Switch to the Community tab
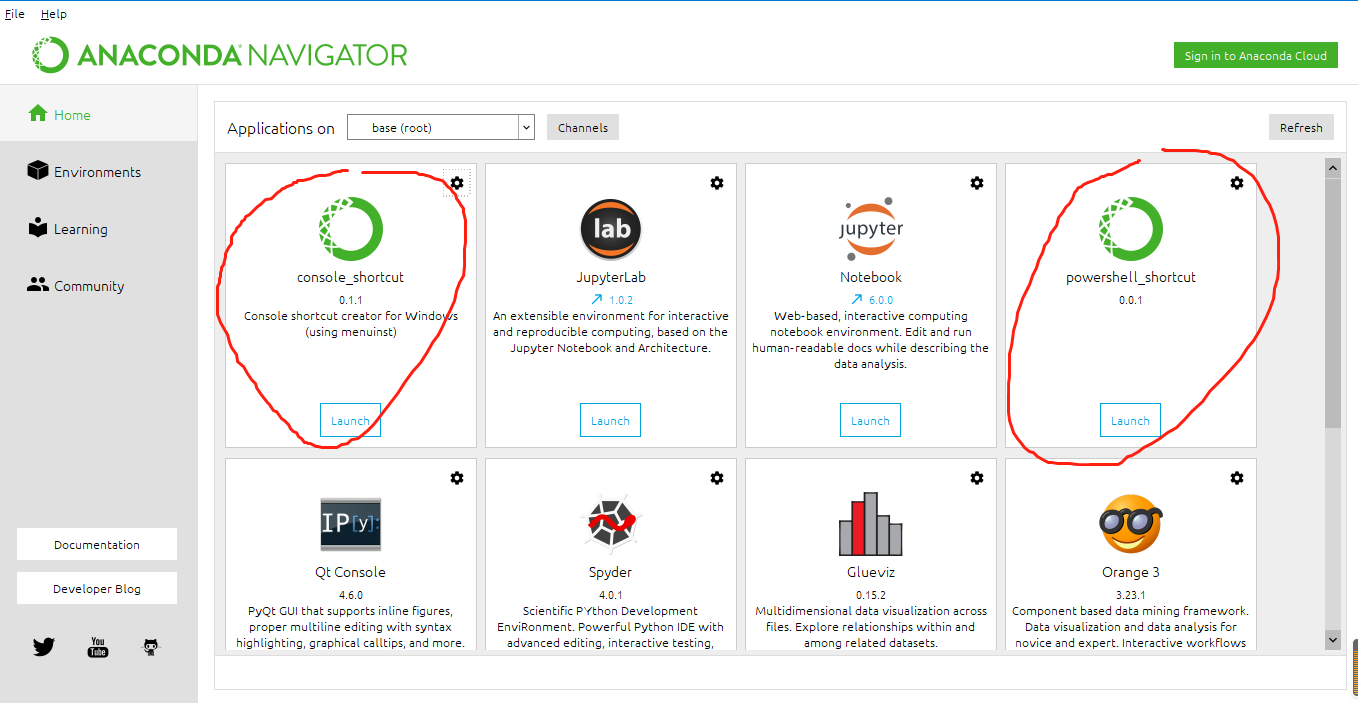The image size is (1358, 703). [99, 285]
